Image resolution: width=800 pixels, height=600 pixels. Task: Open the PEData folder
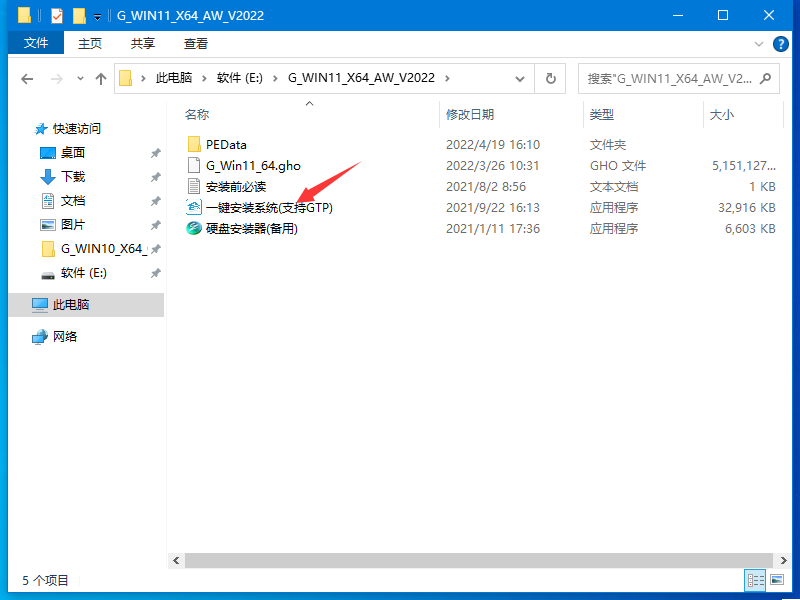215,144
